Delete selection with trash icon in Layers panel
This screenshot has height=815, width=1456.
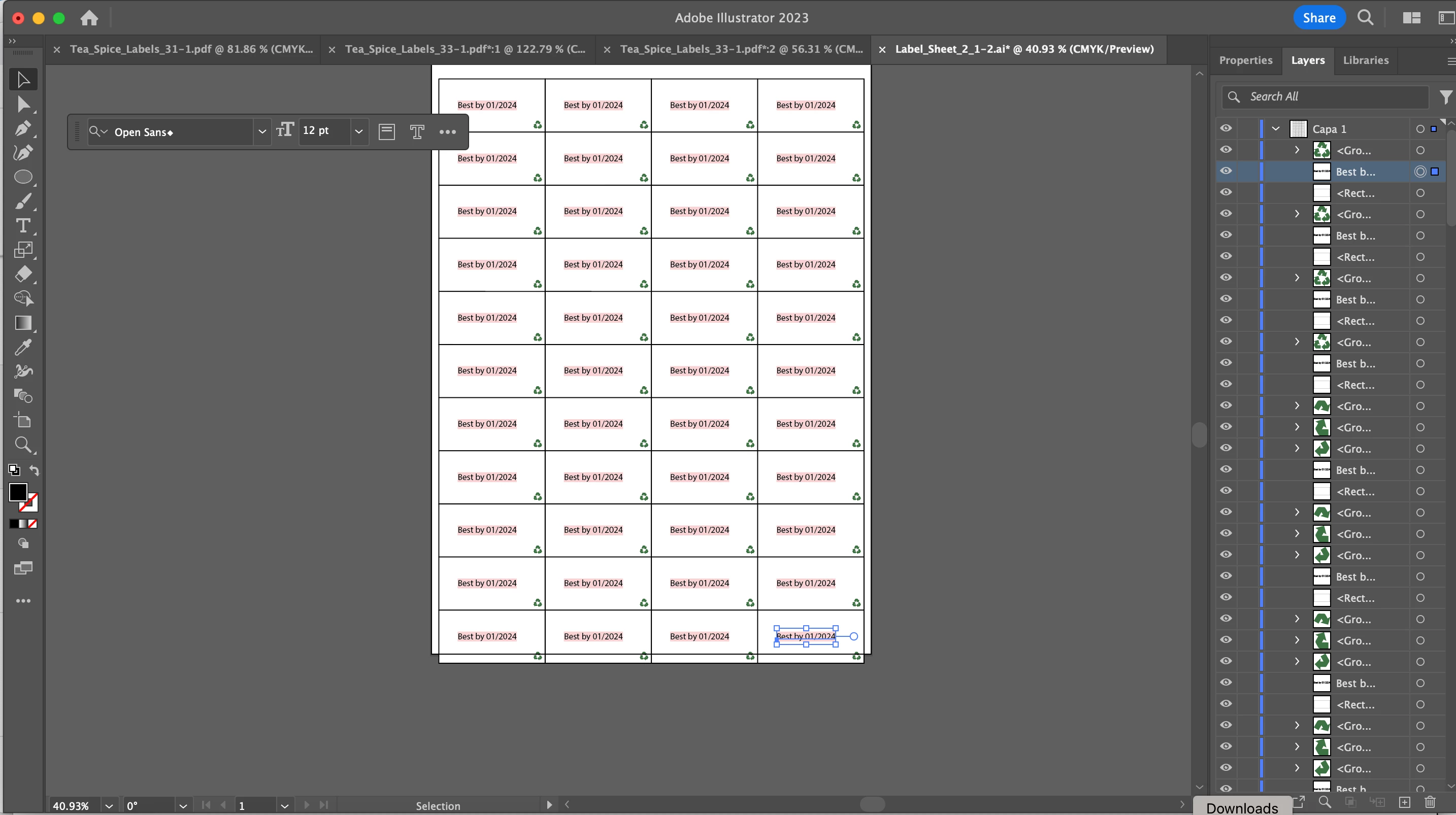click(x=1430, y=802)
